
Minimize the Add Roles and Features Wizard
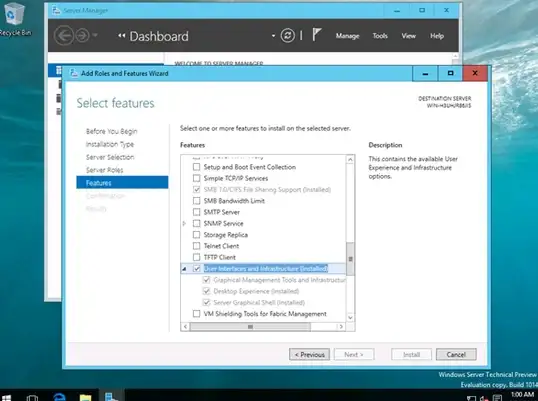pos(425,73)
